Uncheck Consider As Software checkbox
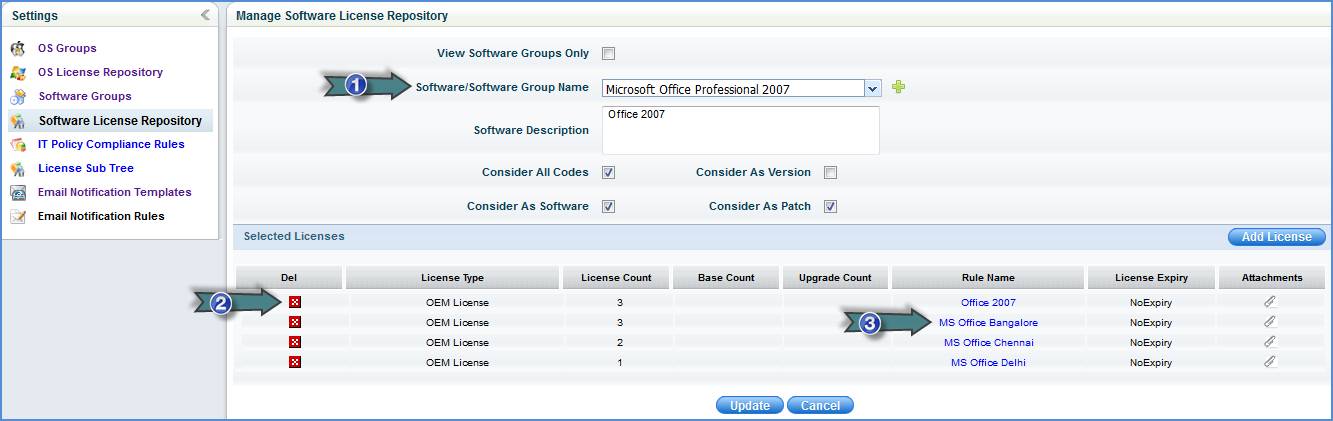1333x421 pixels. click(608, 206)
